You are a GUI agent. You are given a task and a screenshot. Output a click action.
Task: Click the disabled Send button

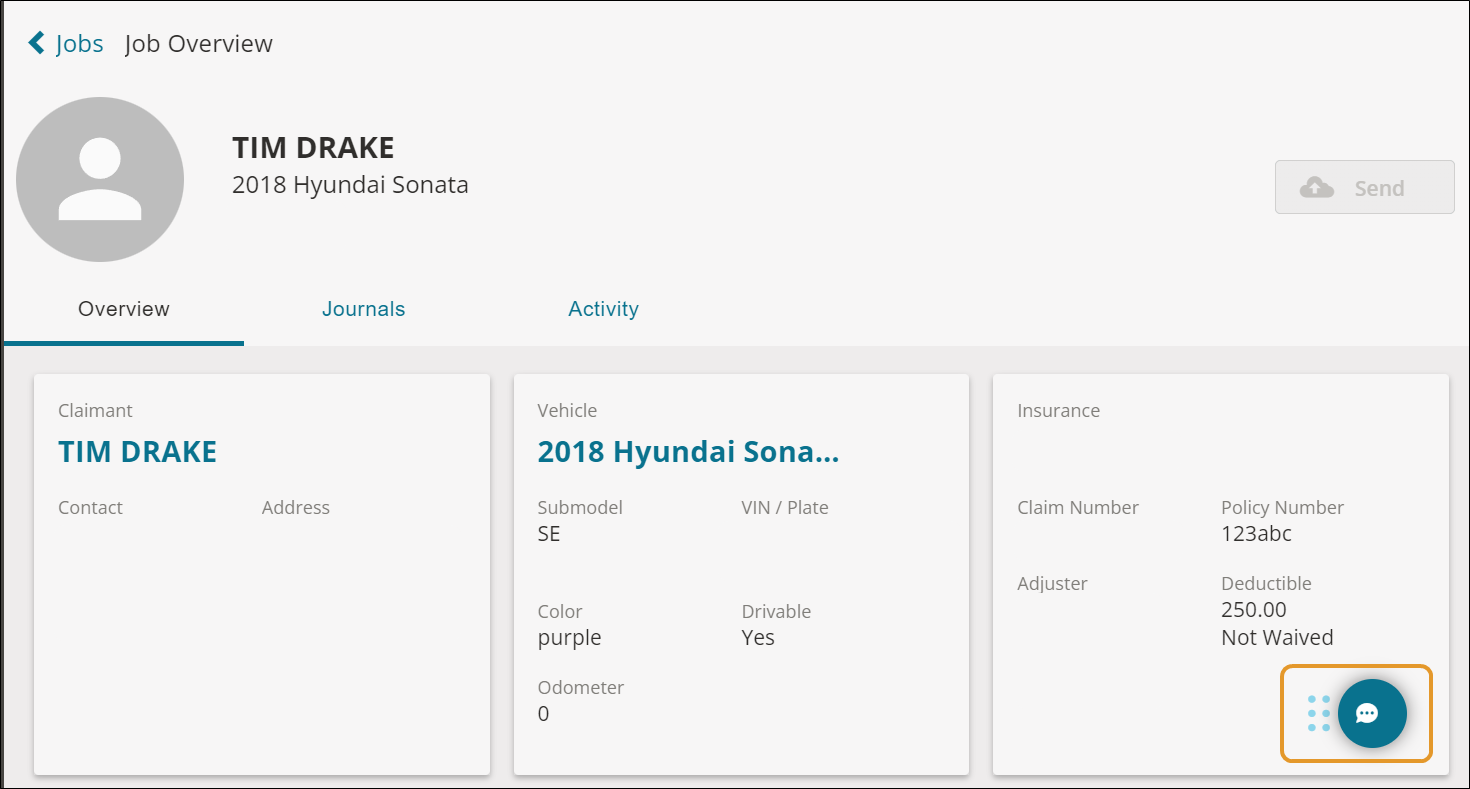click(x=1364, y=187)
